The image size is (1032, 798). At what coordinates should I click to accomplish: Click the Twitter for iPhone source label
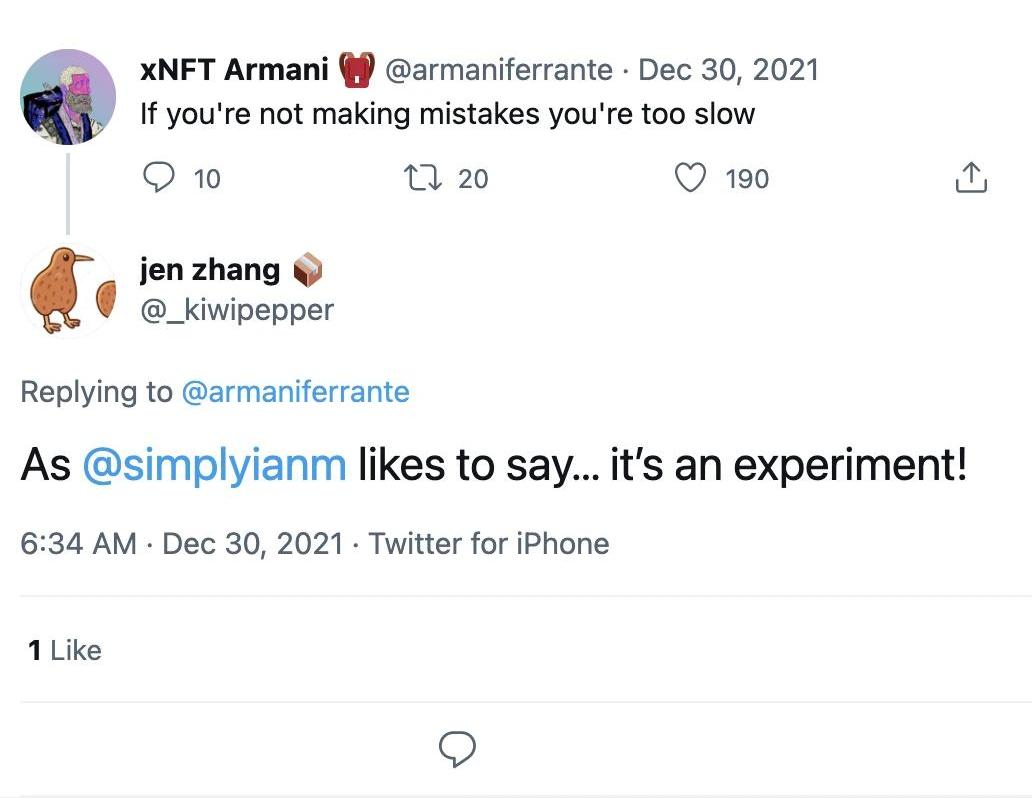(x=489, y=543)
